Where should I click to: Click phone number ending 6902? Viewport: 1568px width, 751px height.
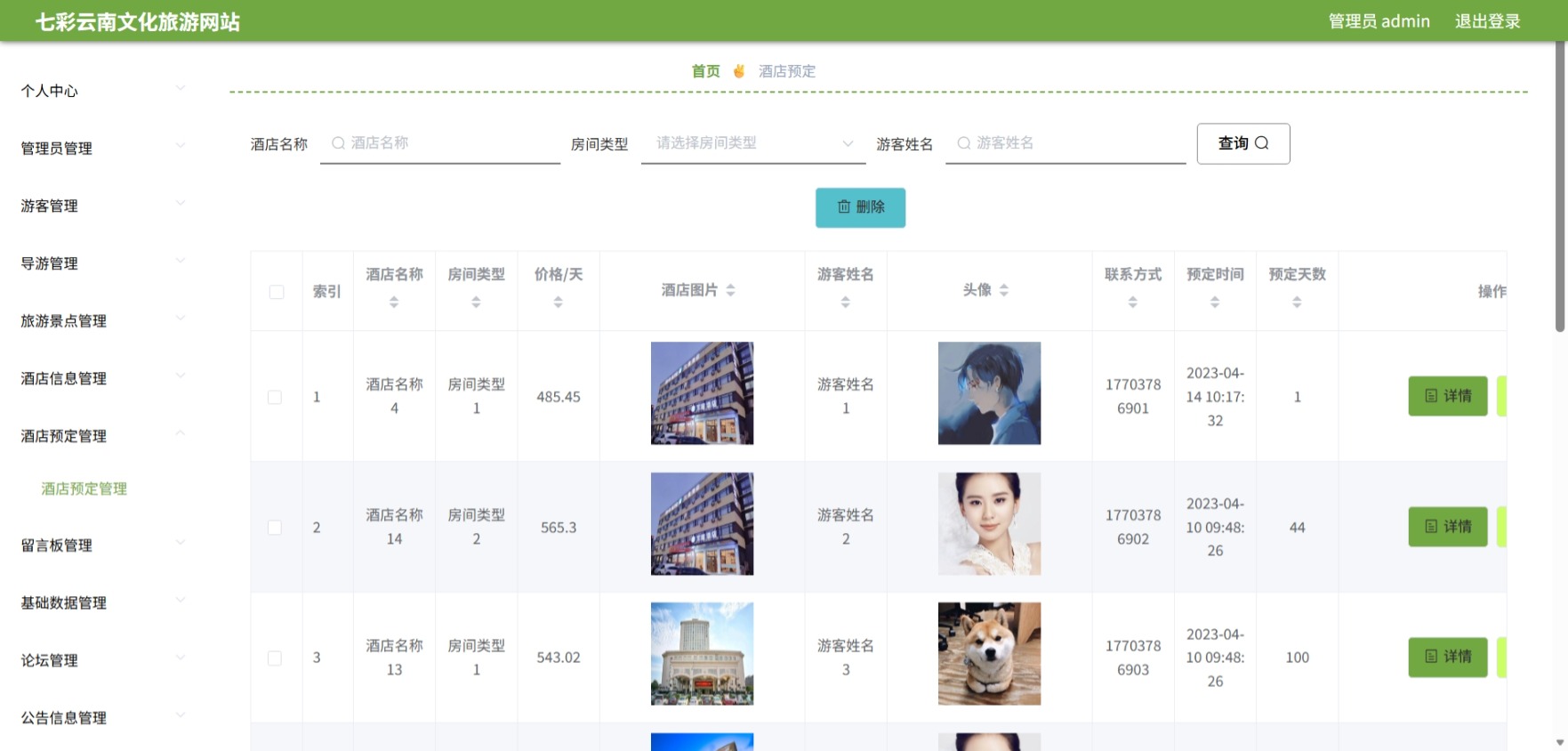1133,528
